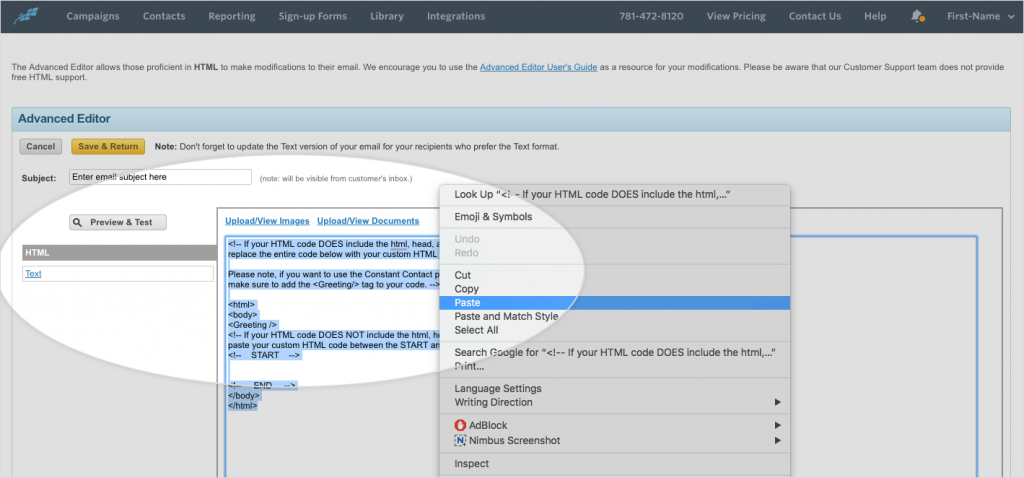Switch to the Text version
This screenshot has height=478, width=1024.
(33, 274)
